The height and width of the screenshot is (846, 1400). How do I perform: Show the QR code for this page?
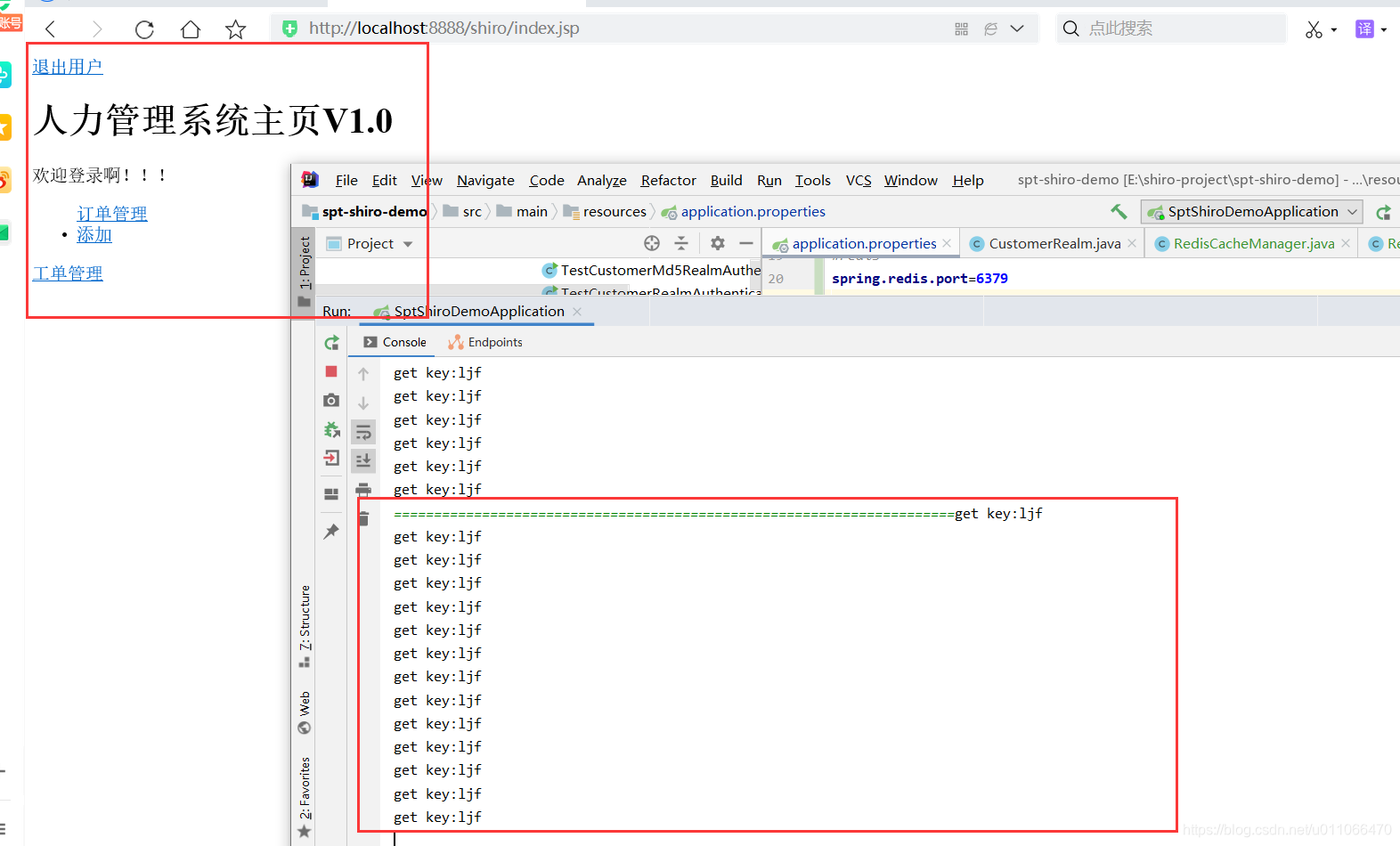click(961, 29)
